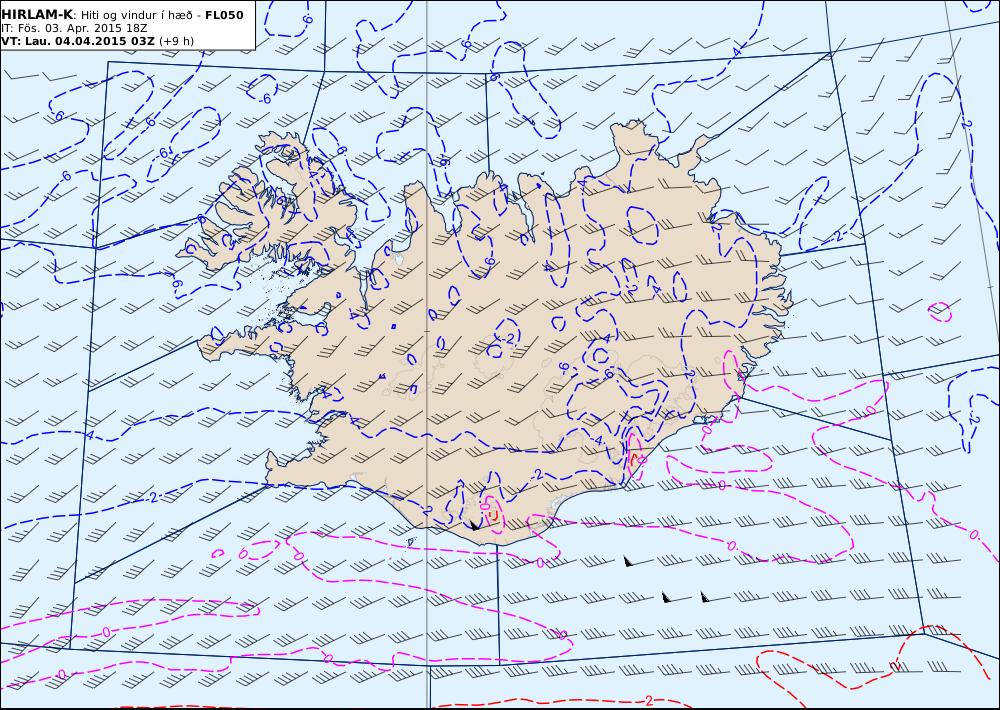Viewport: 1000px width, 710px height.
Task: Select the FL050 flight level label
Action: pos(224,15)
